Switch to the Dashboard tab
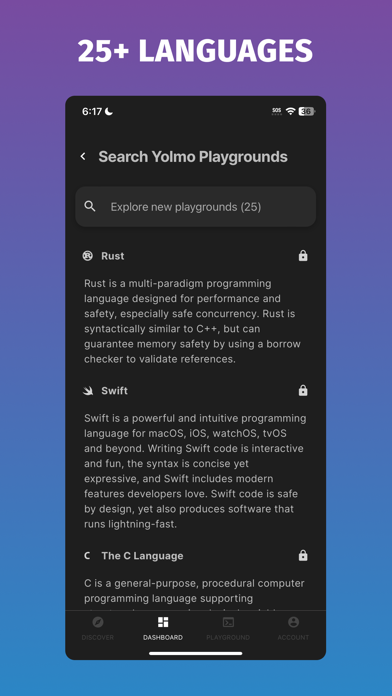The width and height of the screenshot is (392, 696). coord(163,628)
